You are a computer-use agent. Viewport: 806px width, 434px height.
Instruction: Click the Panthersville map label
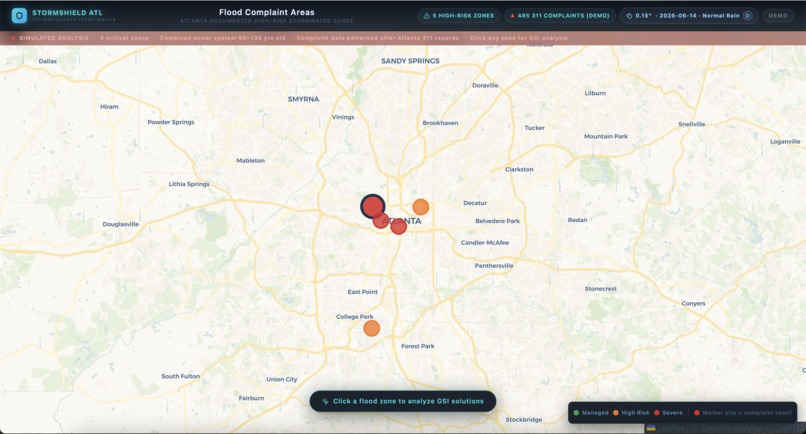click(x=493, y=266)
